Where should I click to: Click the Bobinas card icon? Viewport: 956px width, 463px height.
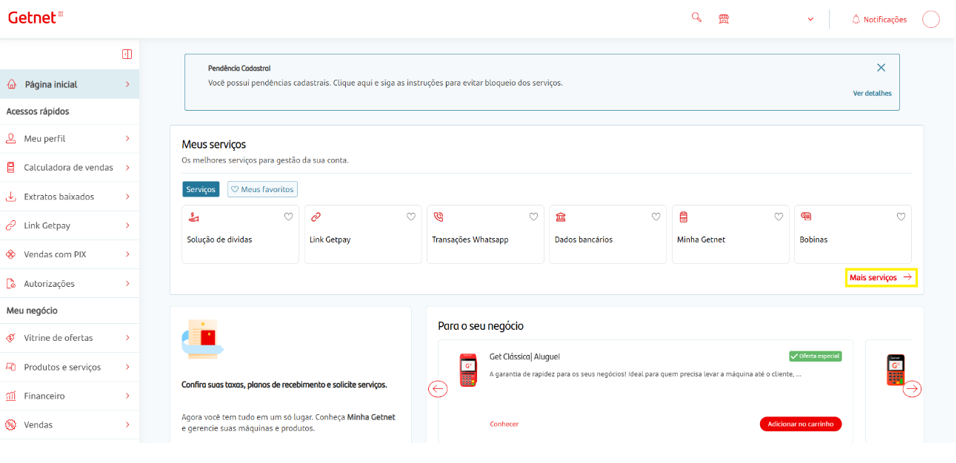tap(805, 217)
